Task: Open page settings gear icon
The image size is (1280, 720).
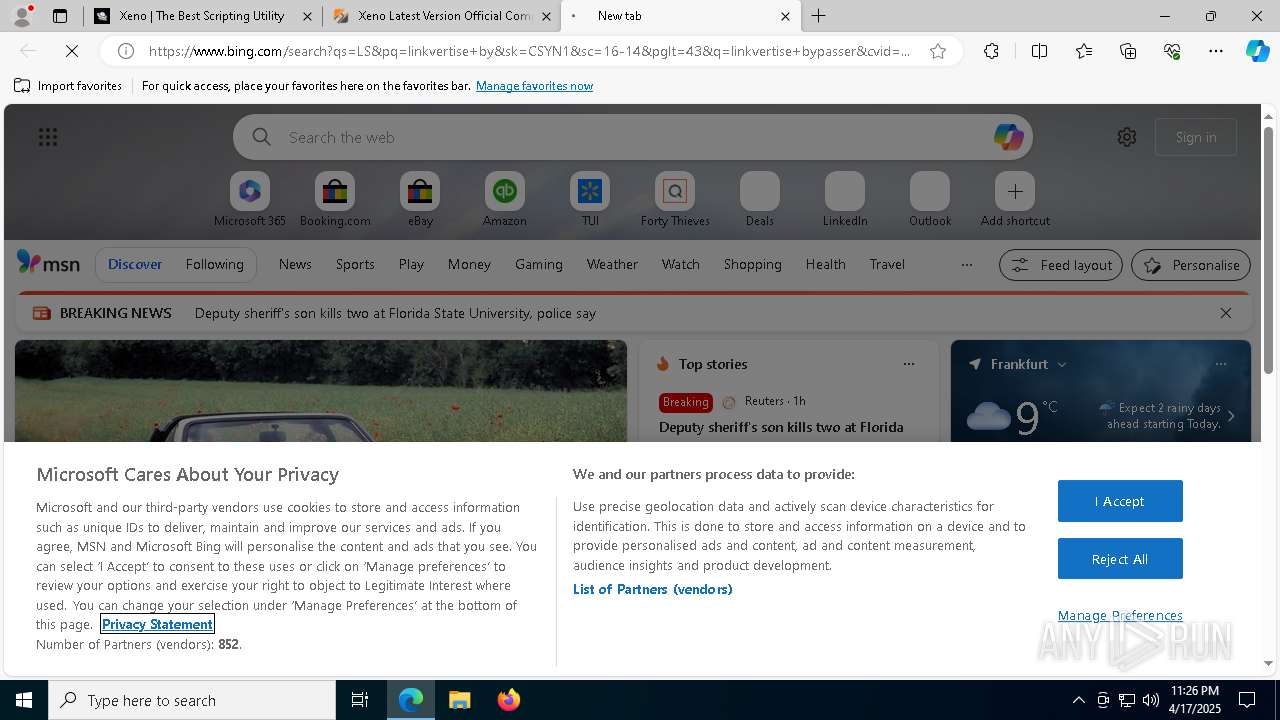Action: coord(1127,137)
